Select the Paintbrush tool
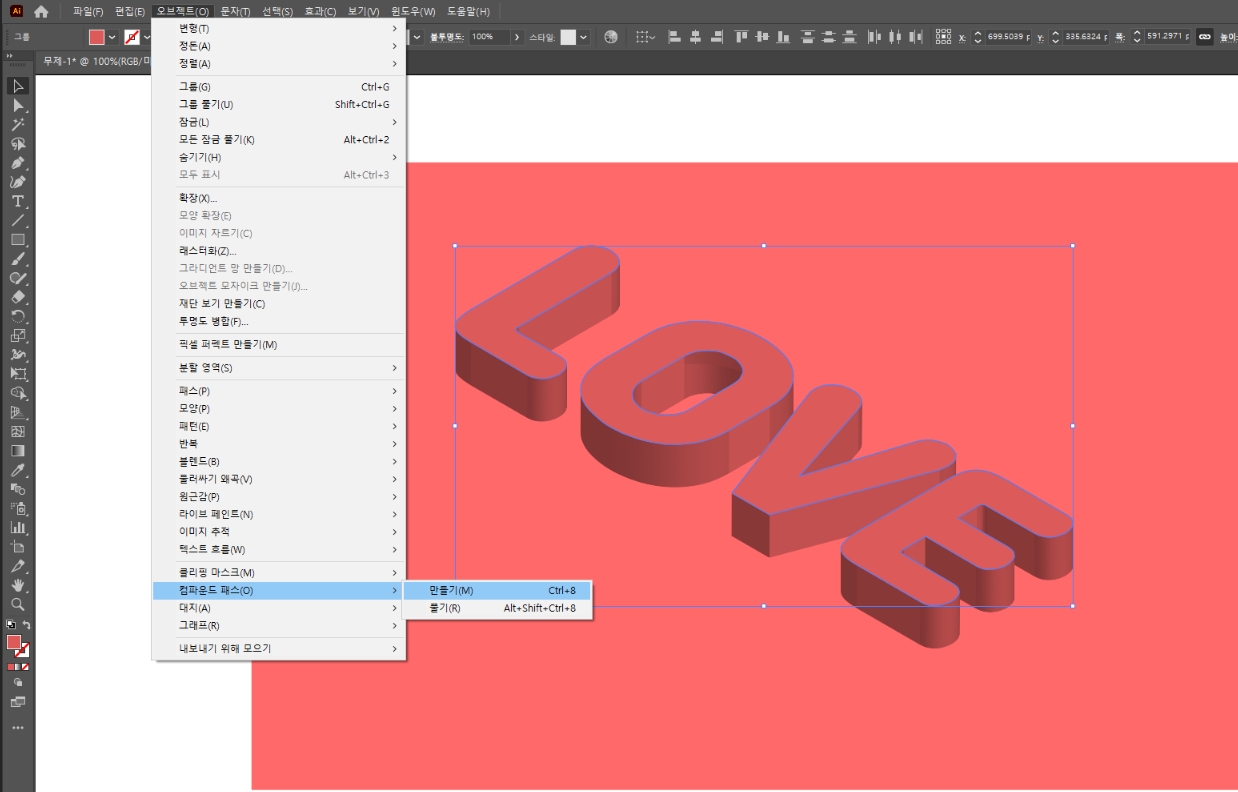 pos(18,259)
